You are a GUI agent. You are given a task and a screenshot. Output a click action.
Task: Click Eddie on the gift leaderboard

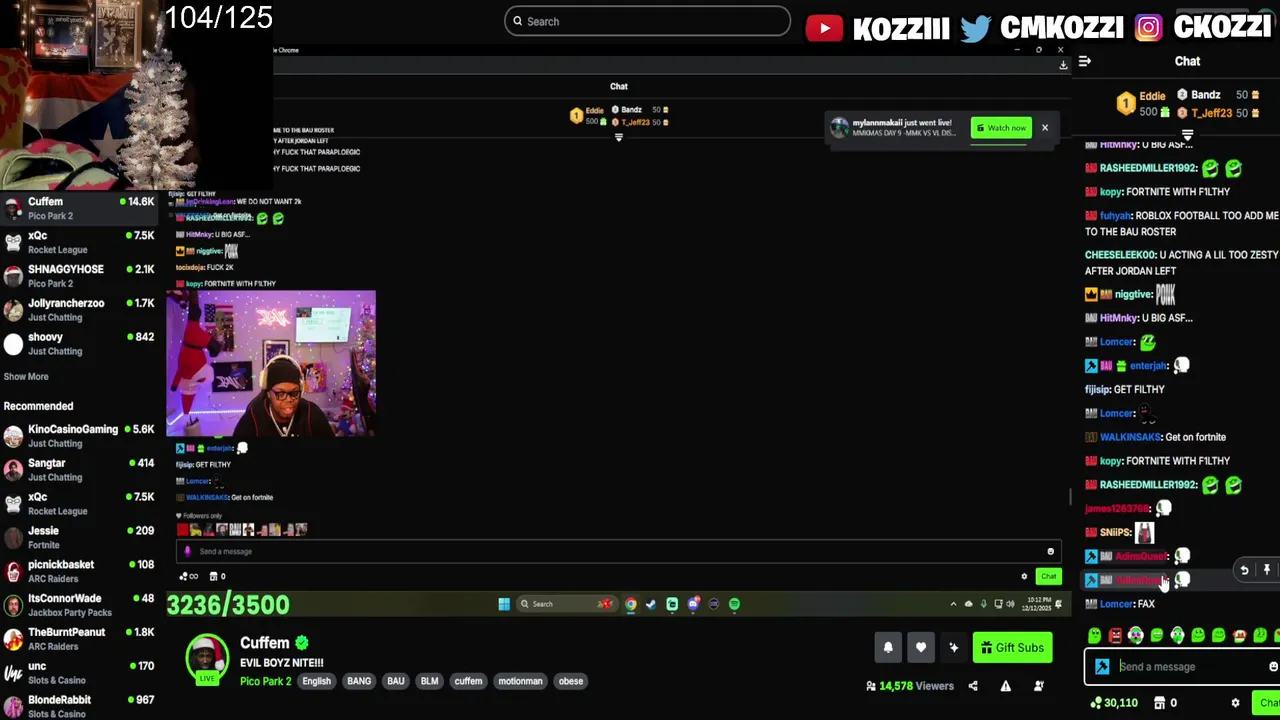[x=1152, y=96]
